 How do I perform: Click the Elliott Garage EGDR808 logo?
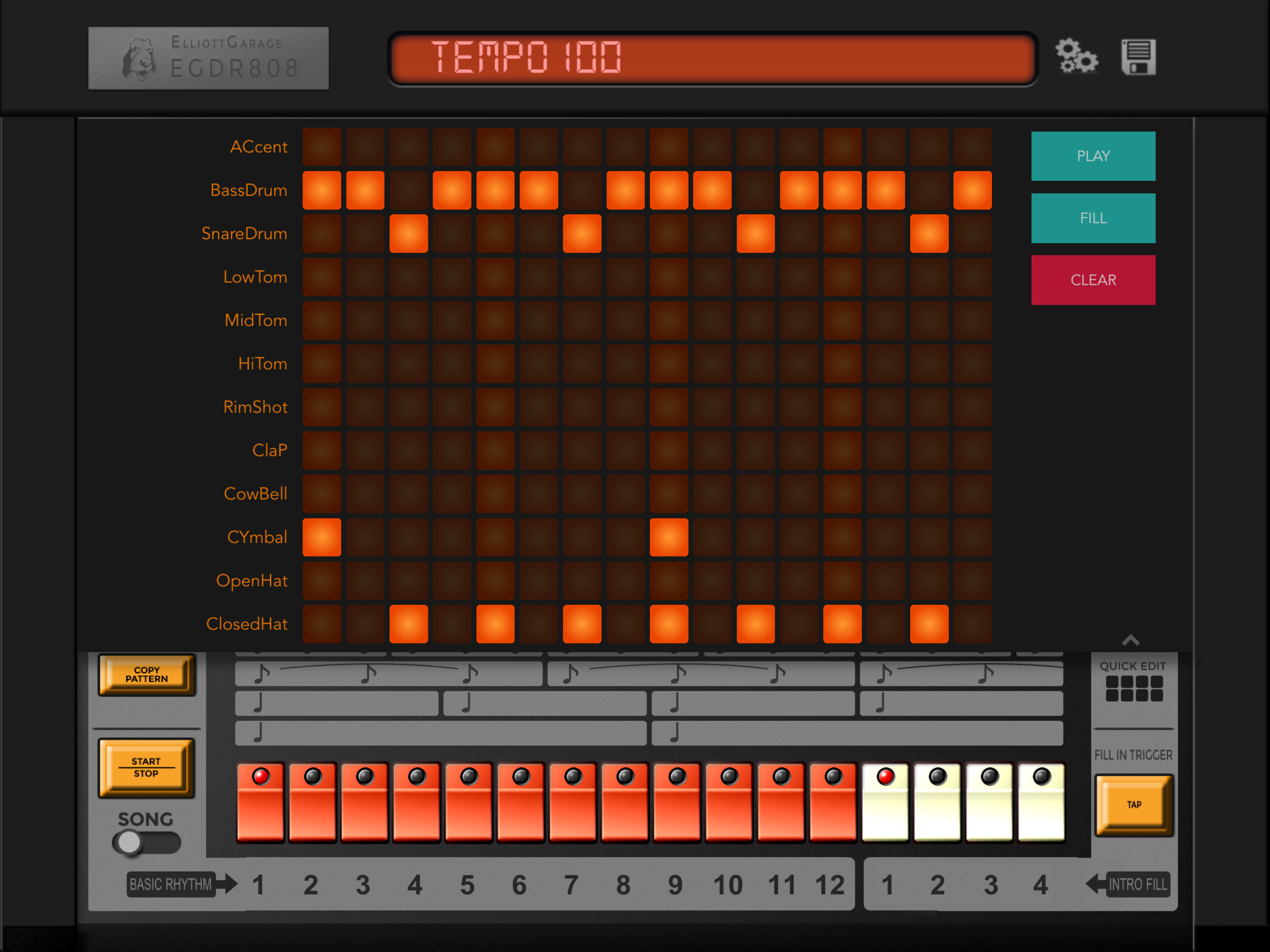click(208, 58)
